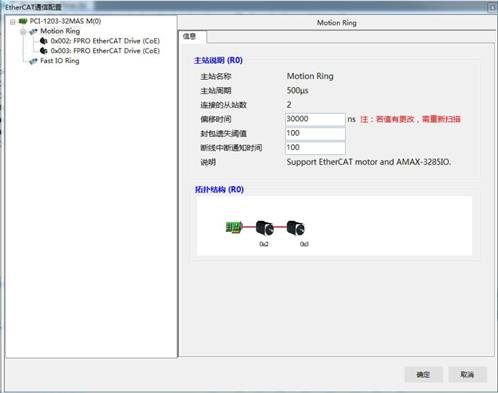Close the EtherCAT configuration dialog
This screenshot has height=393, width=498.
[492, 7]
